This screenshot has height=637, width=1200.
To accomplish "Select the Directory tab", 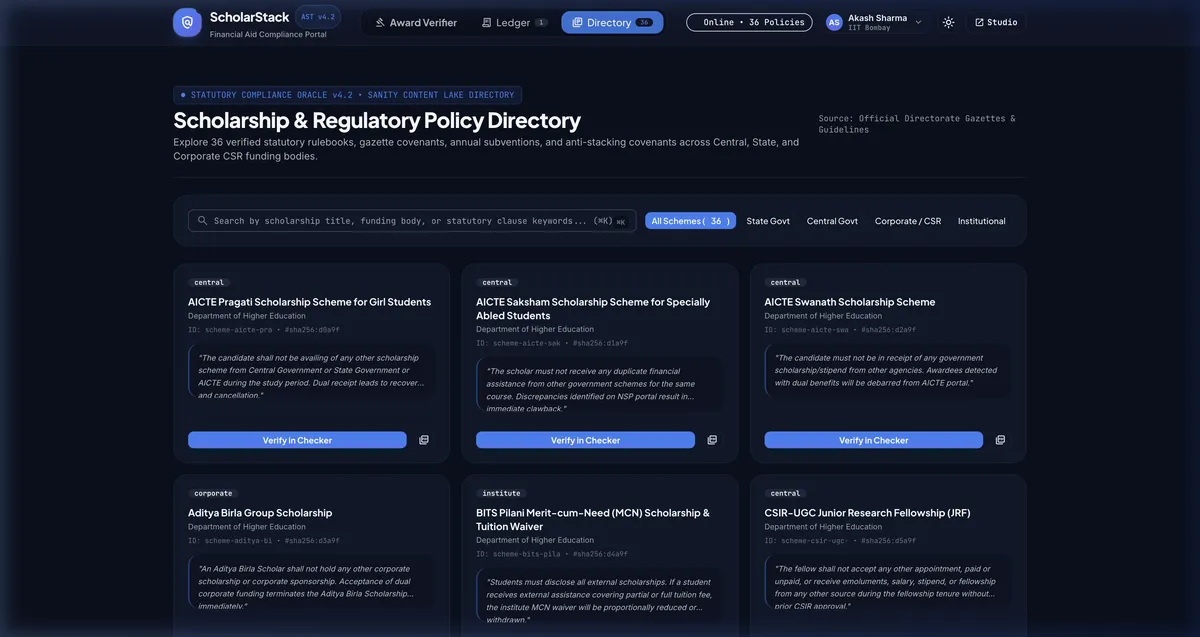I will click(612, 22).
